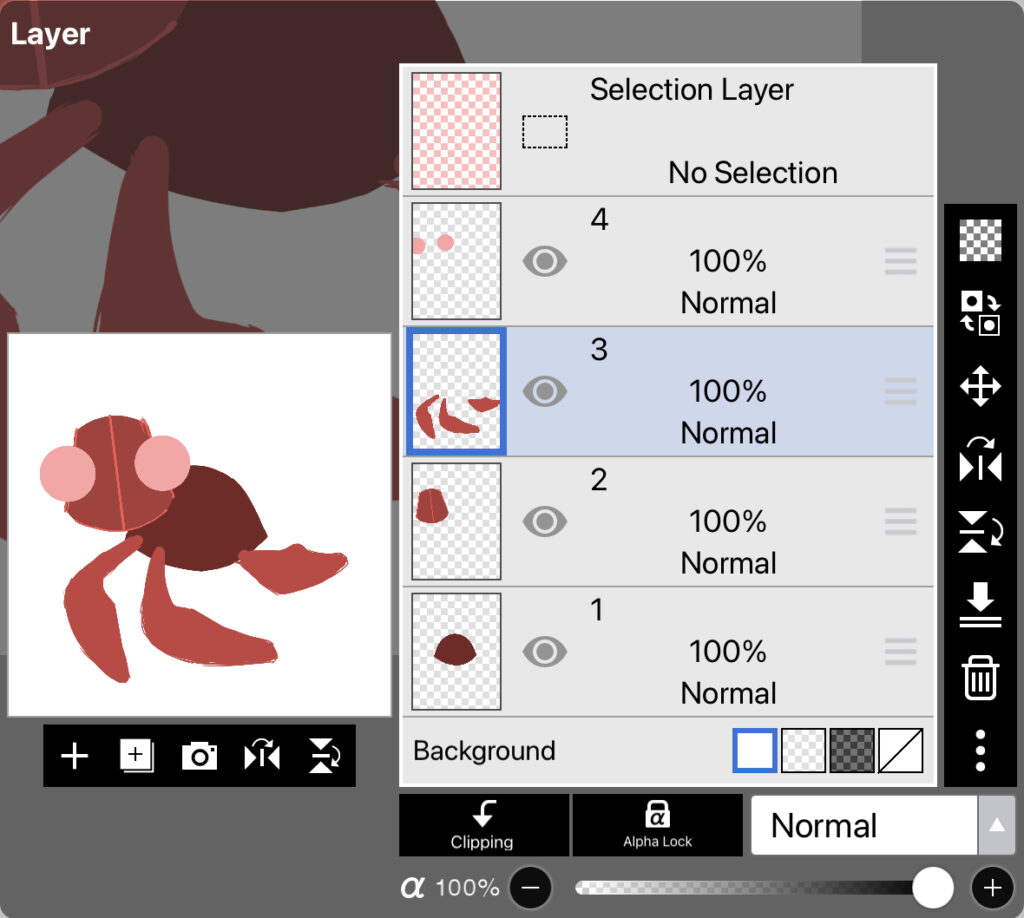
Task: Click the clear layer checkerboard icon
Action: click(x=980, y=240)
